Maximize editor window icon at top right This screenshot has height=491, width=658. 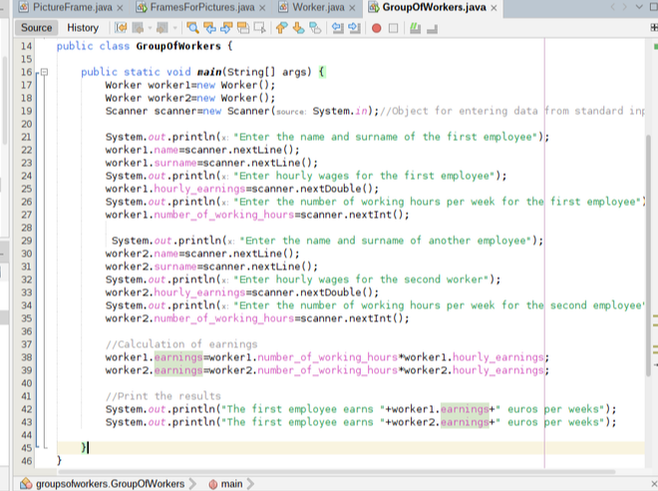pos(653,7)
